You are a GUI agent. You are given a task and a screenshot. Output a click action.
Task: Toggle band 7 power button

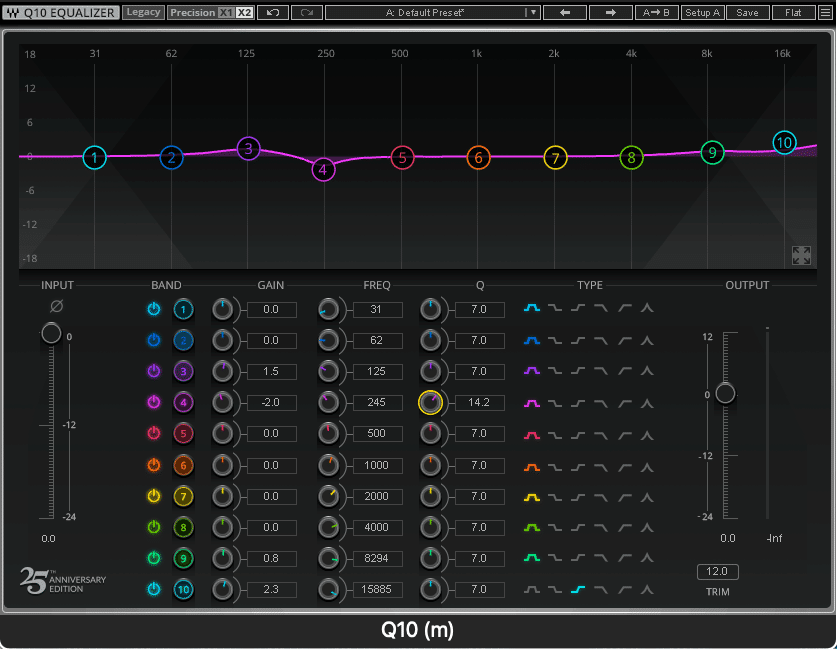[x=154, y=496]
